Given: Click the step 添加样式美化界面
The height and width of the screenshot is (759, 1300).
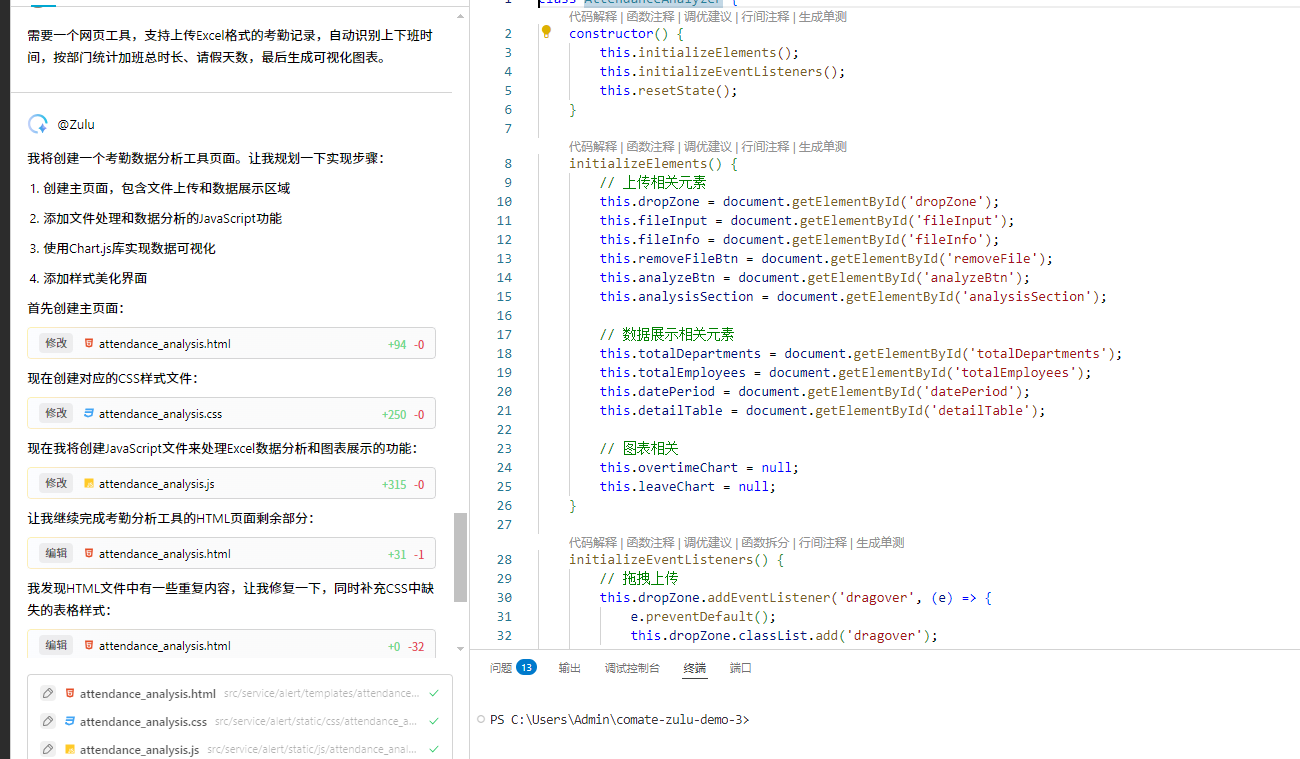Looking at the screenshot, I should click(x=95, y=278).
